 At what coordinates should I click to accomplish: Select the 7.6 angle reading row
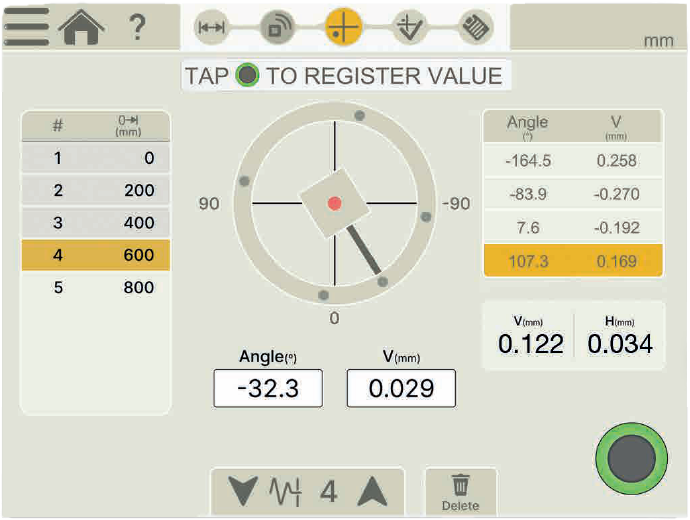click(573, 227)
